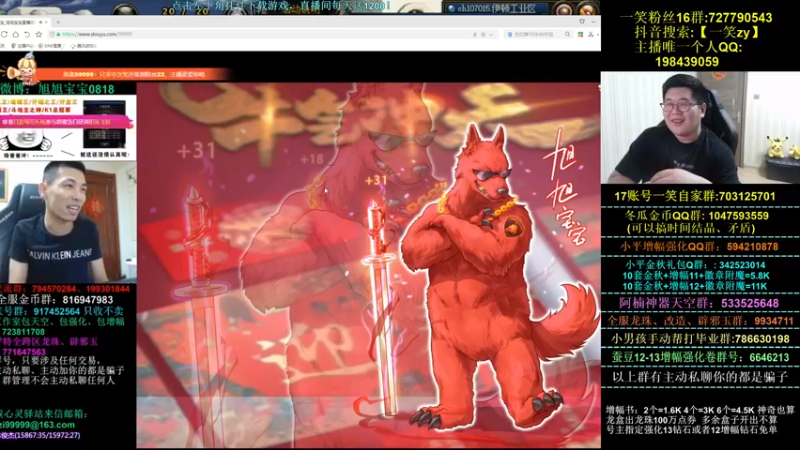Click the text 阿楠神器天空群: 533525648
800x450 pixels.
pyautogui.click(x=699, y=303)
